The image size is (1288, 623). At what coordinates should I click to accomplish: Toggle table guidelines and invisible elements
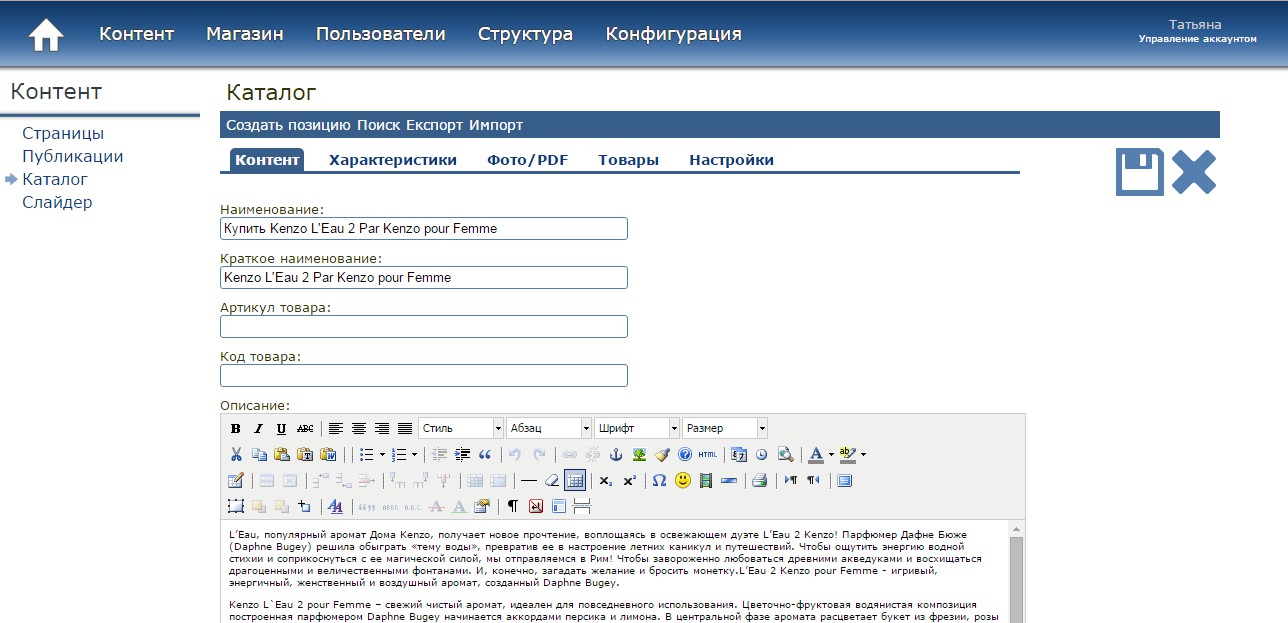coord(575,480)
